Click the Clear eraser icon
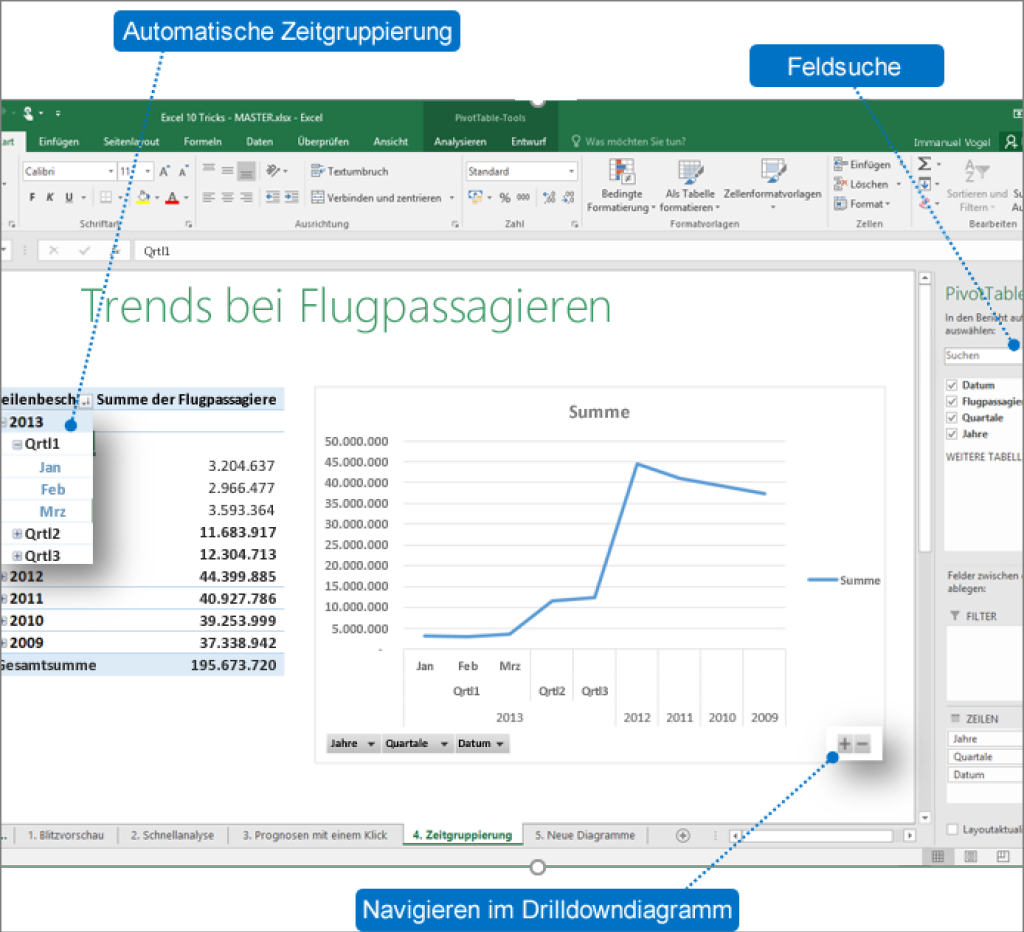The image size is (1024, 932). click(x=925, y=204)
